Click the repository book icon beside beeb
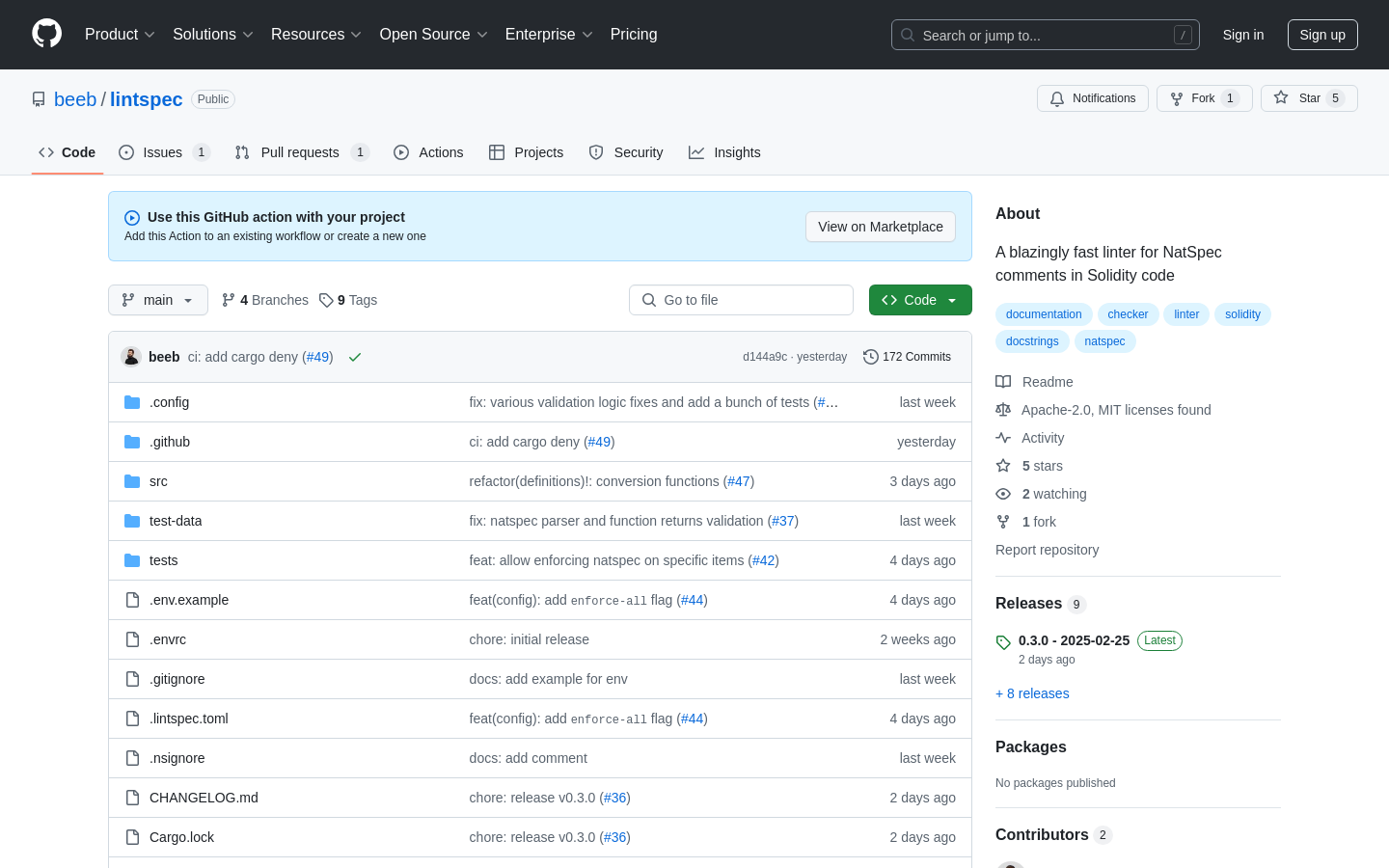The image size is (1389, 868). (x=39, y=99)
